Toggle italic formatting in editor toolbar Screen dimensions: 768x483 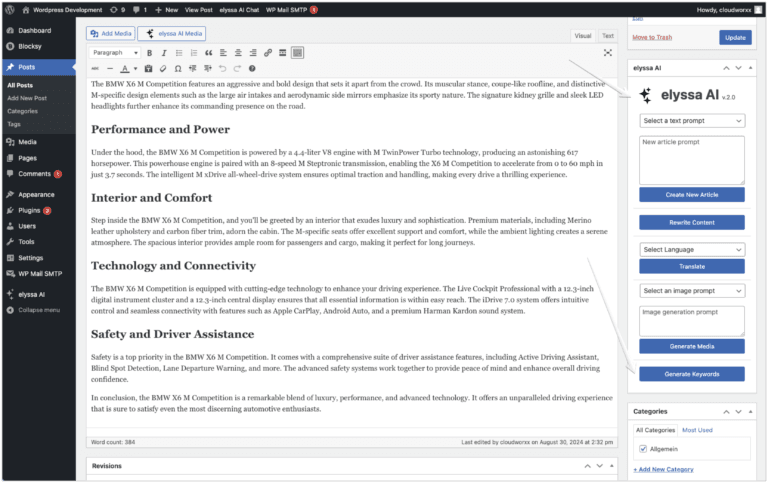pyautogui.click(x=164, y=53)
